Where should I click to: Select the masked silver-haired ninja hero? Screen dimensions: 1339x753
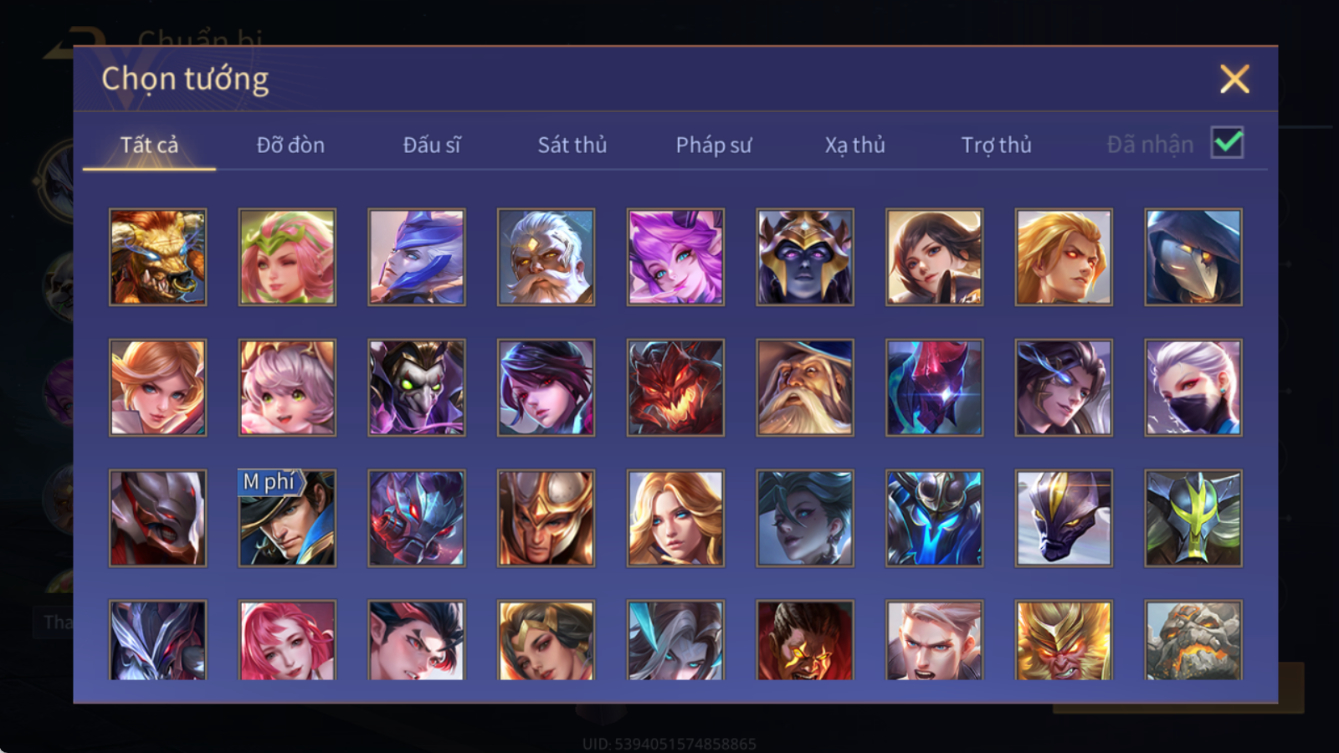click(1194, 387)
